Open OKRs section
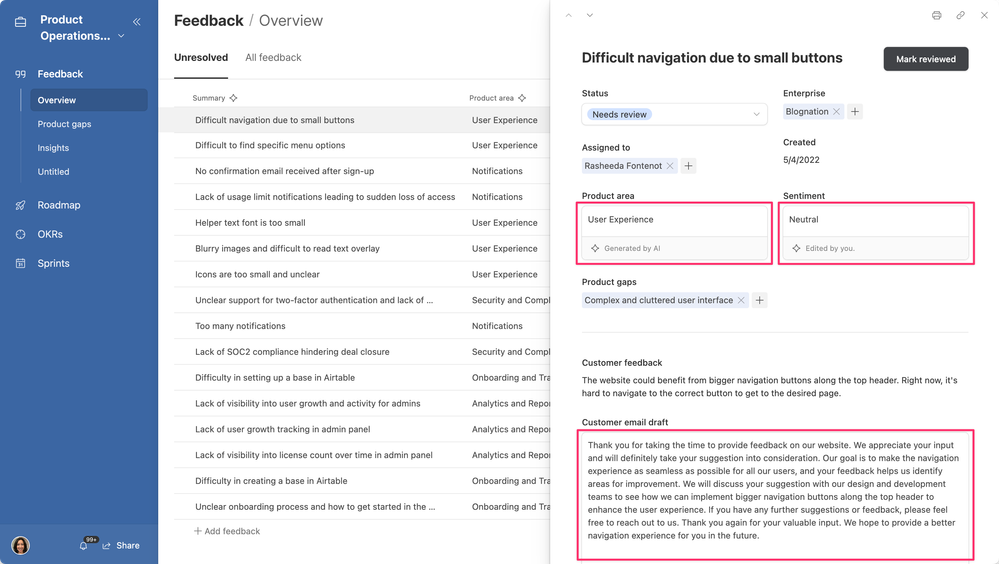This screenshot has height=564, width=999. coord(50,235)
